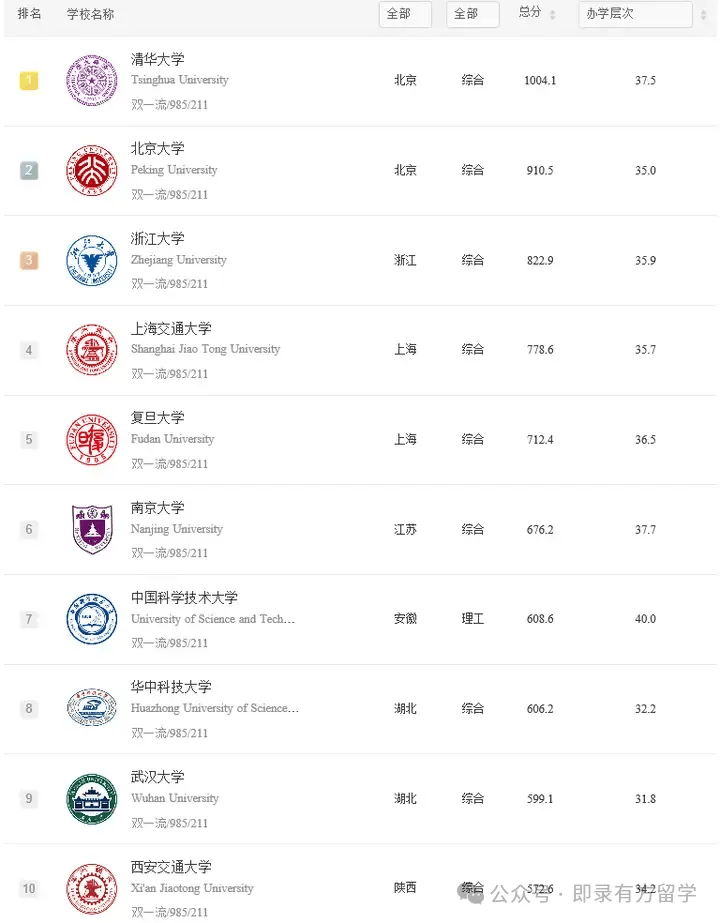
Task: Sort by 总分 column arrows
Action: (552, 15)
